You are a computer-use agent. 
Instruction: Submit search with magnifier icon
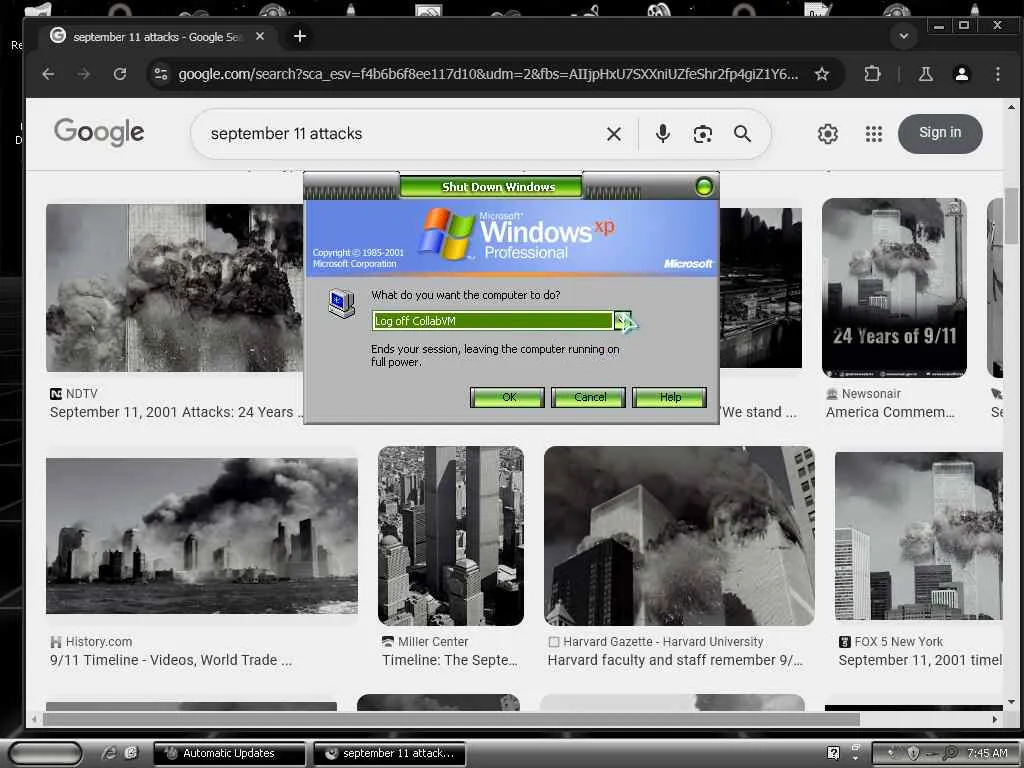[742, 134]
